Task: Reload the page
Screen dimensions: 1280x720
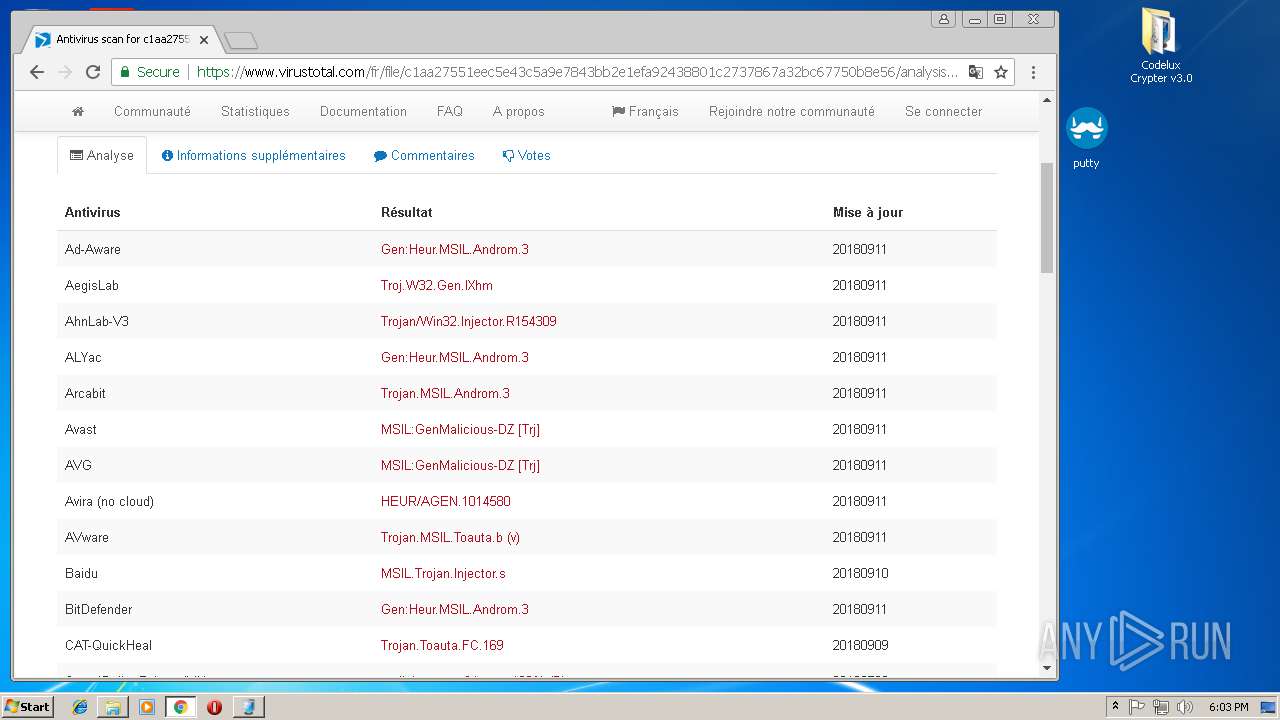Action: click(93, 72)
